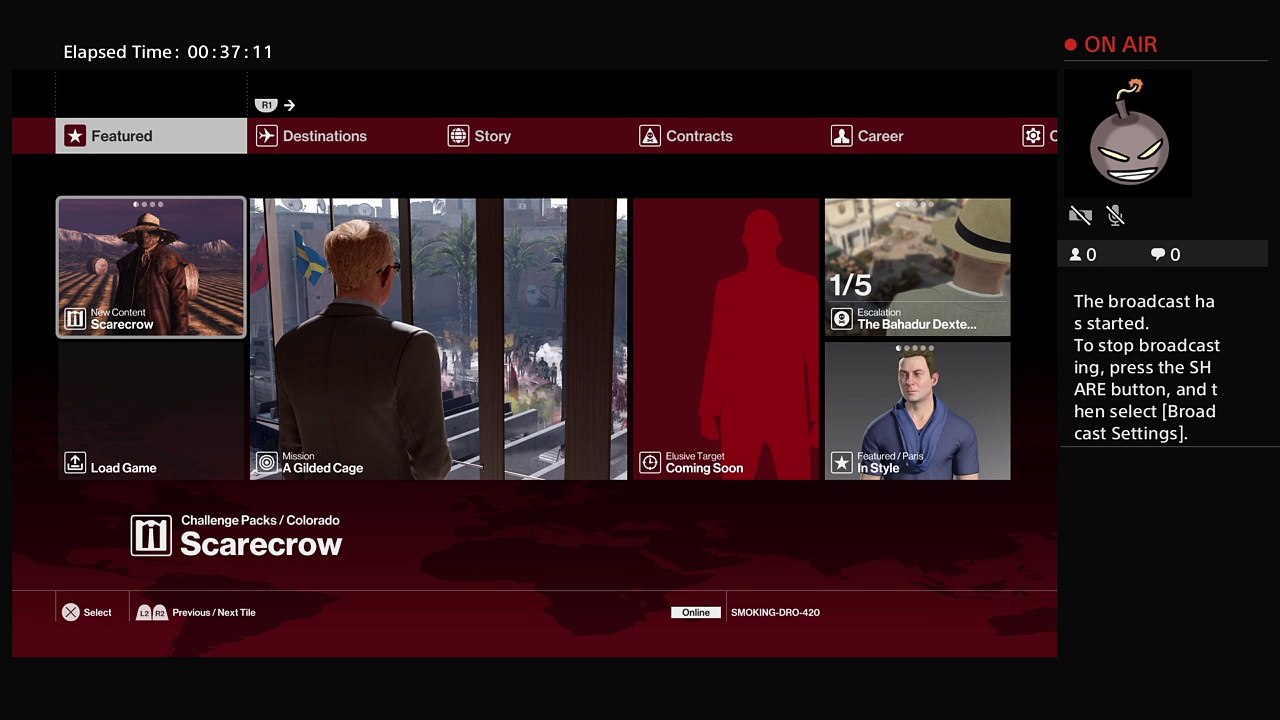Screen dimensions: 1280x720
Task: Toggle the disabled camera icon
Action: (1080, 215)
